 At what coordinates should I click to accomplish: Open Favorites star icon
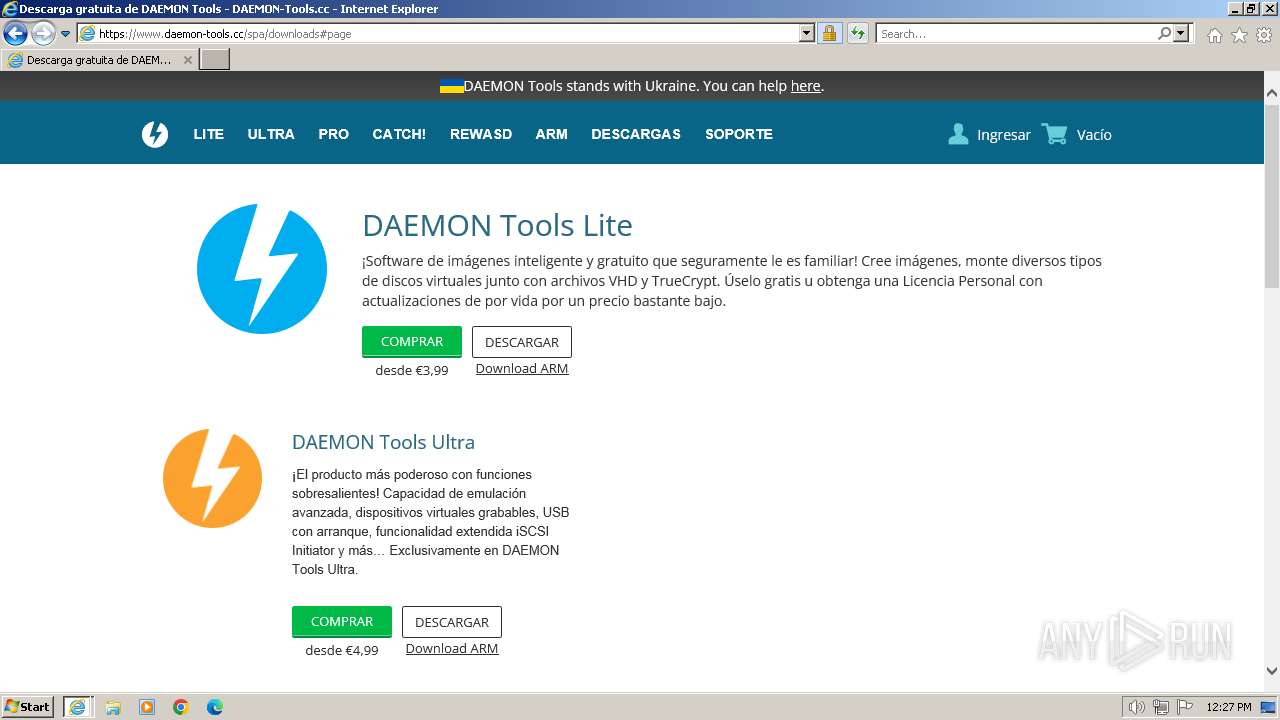point(1239,35)
